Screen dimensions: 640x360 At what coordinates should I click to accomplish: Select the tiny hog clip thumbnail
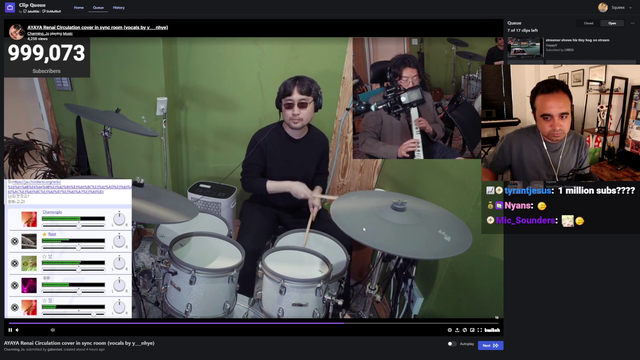[525, 47]
